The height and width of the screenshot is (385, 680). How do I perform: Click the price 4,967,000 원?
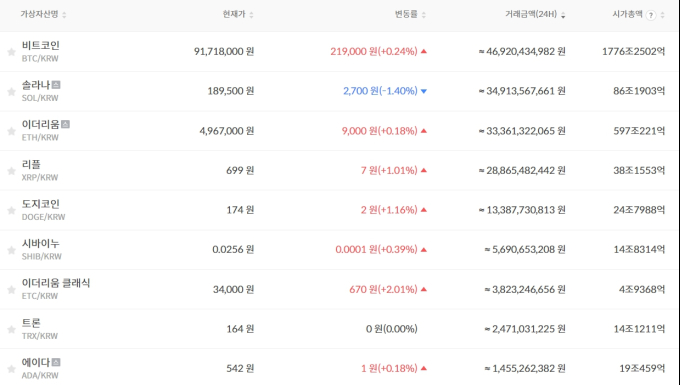pos(227,131)
